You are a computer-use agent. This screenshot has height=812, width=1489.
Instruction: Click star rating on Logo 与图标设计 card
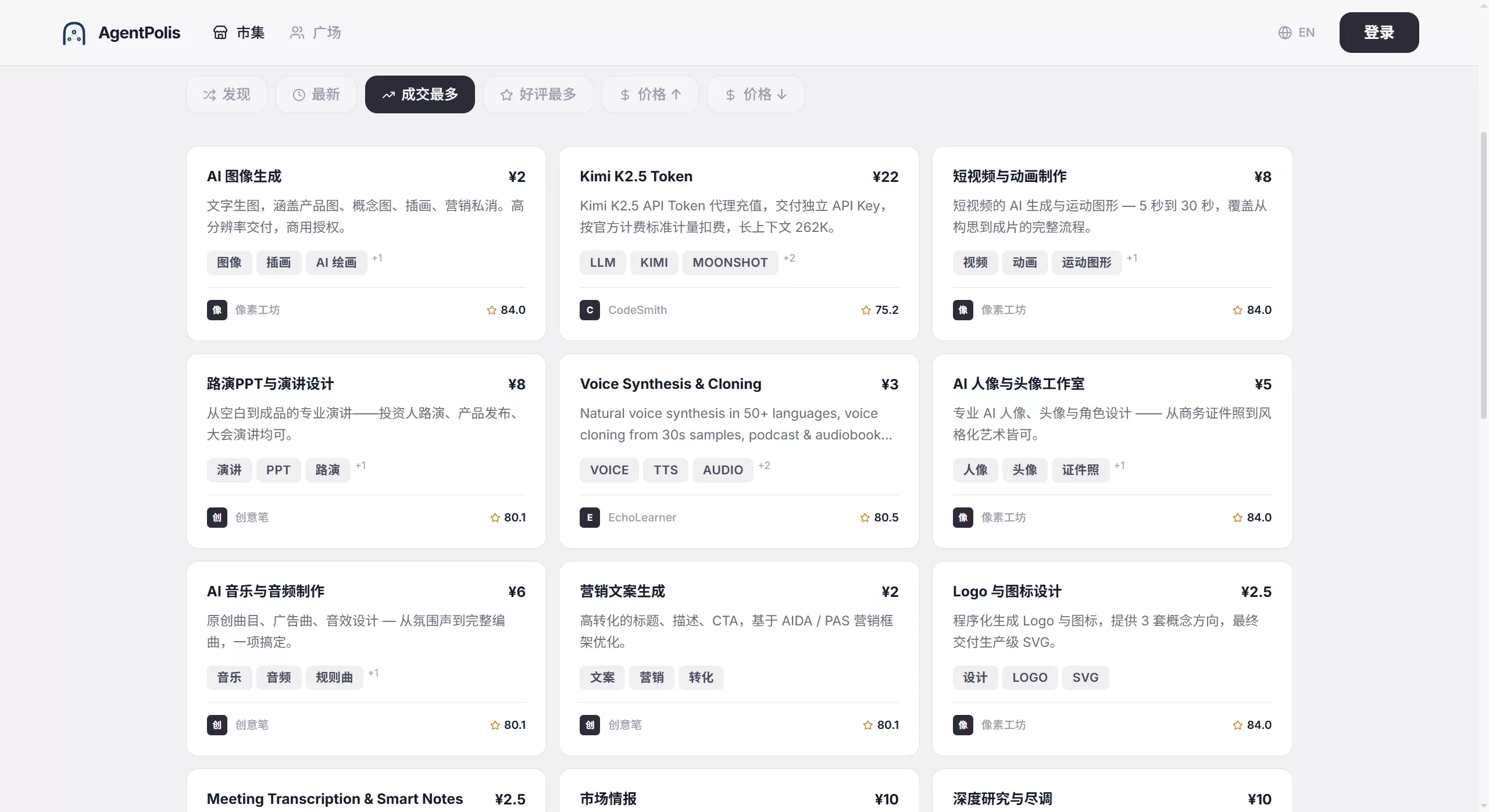click(1252, 725)
